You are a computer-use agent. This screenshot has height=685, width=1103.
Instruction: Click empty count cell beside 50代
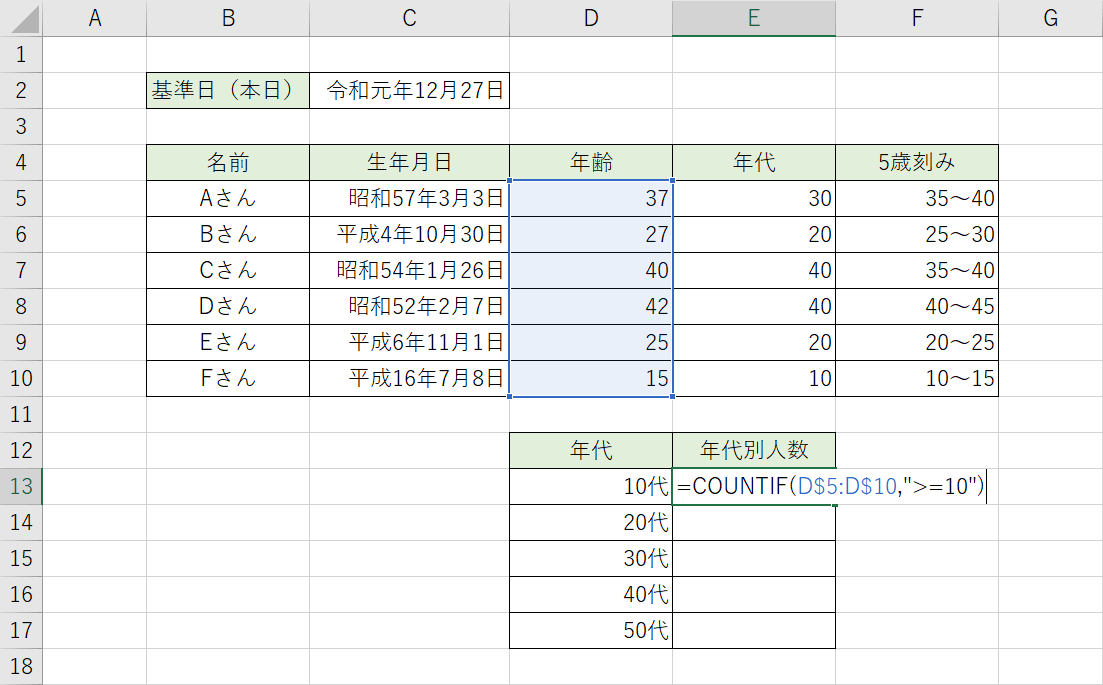[x=754, y=630]
